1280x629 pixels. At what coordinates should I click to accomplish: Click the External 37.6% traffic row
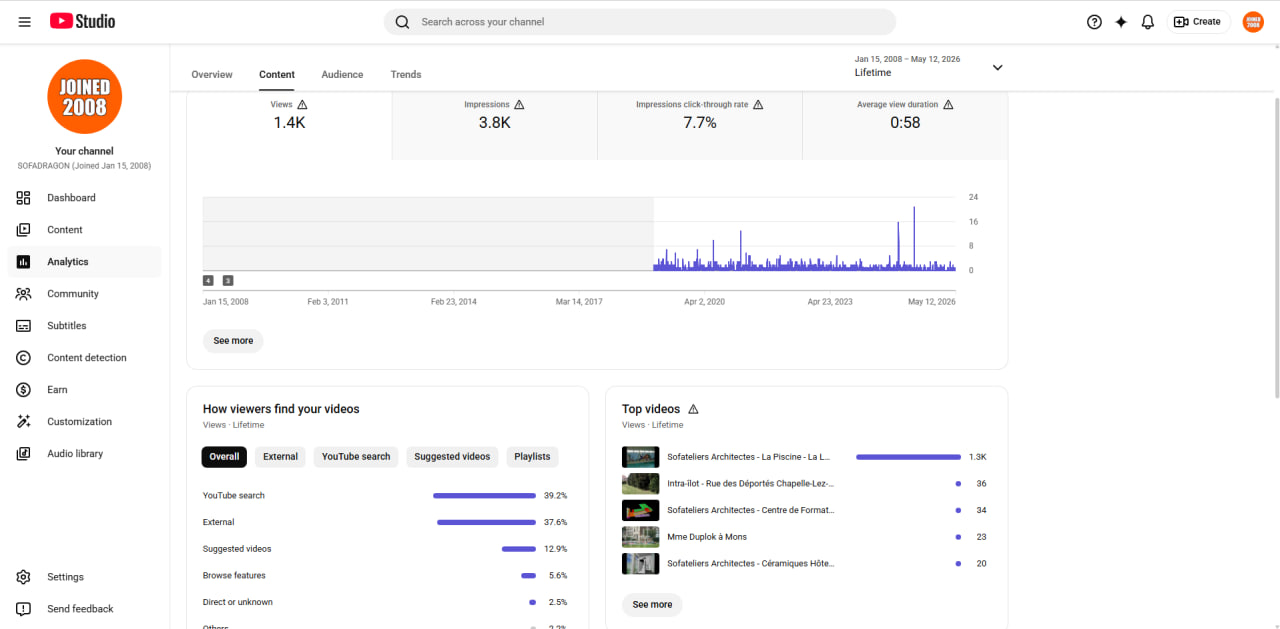tap(385, 522)
